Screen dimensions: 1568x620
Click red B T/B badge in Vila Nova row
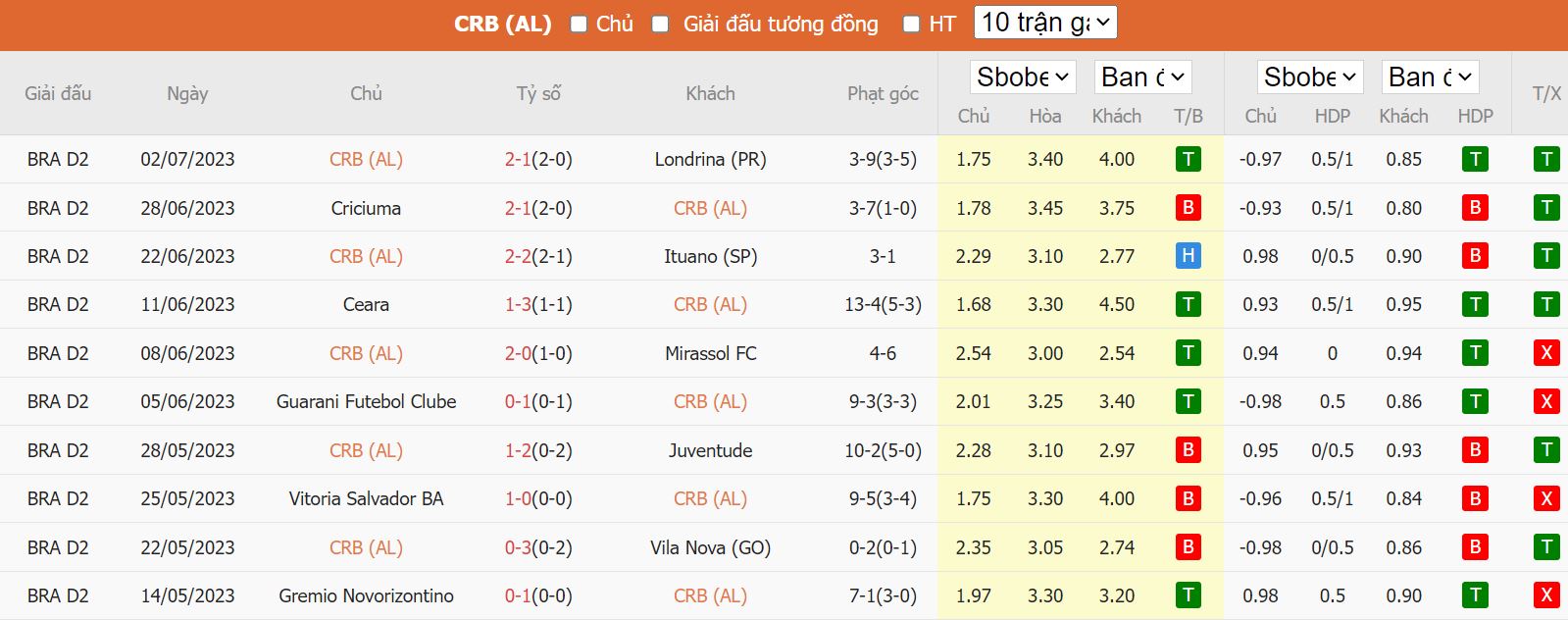point(1188,547)
